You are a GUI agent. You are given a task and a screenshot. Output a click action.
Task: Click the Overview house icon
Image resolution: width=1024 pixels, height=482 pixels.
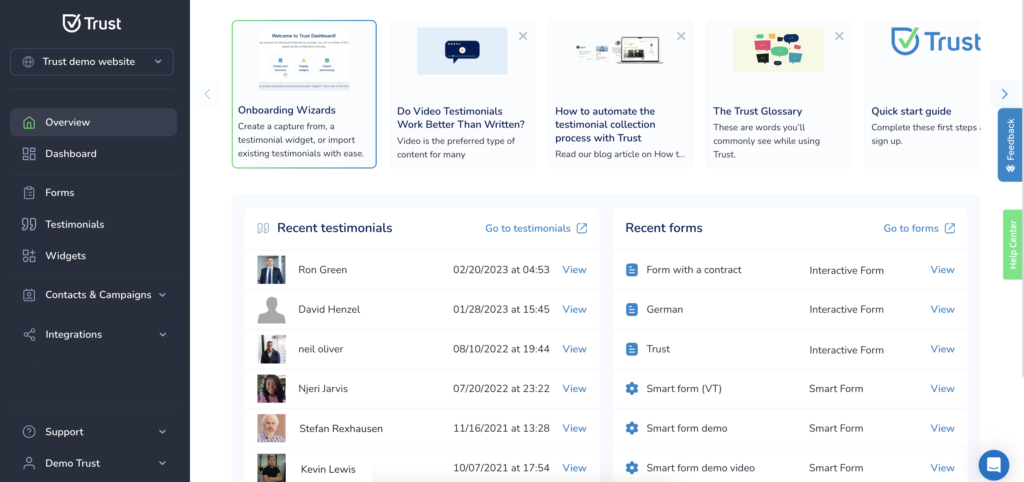coord(29,122)
